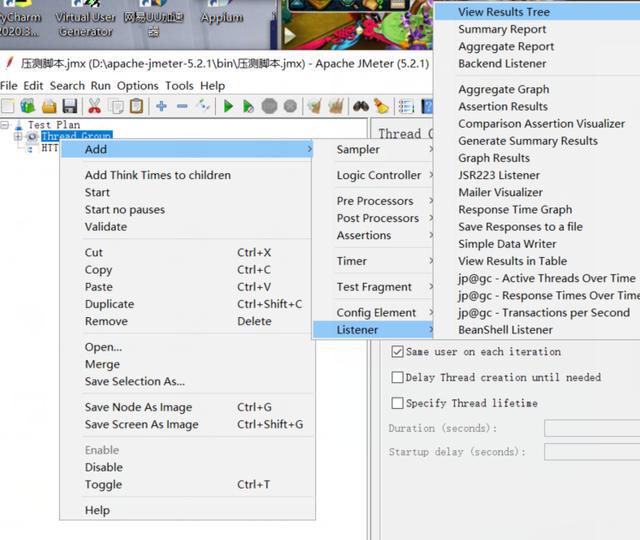Choose Backend Listener entry

tap(537, 64)
